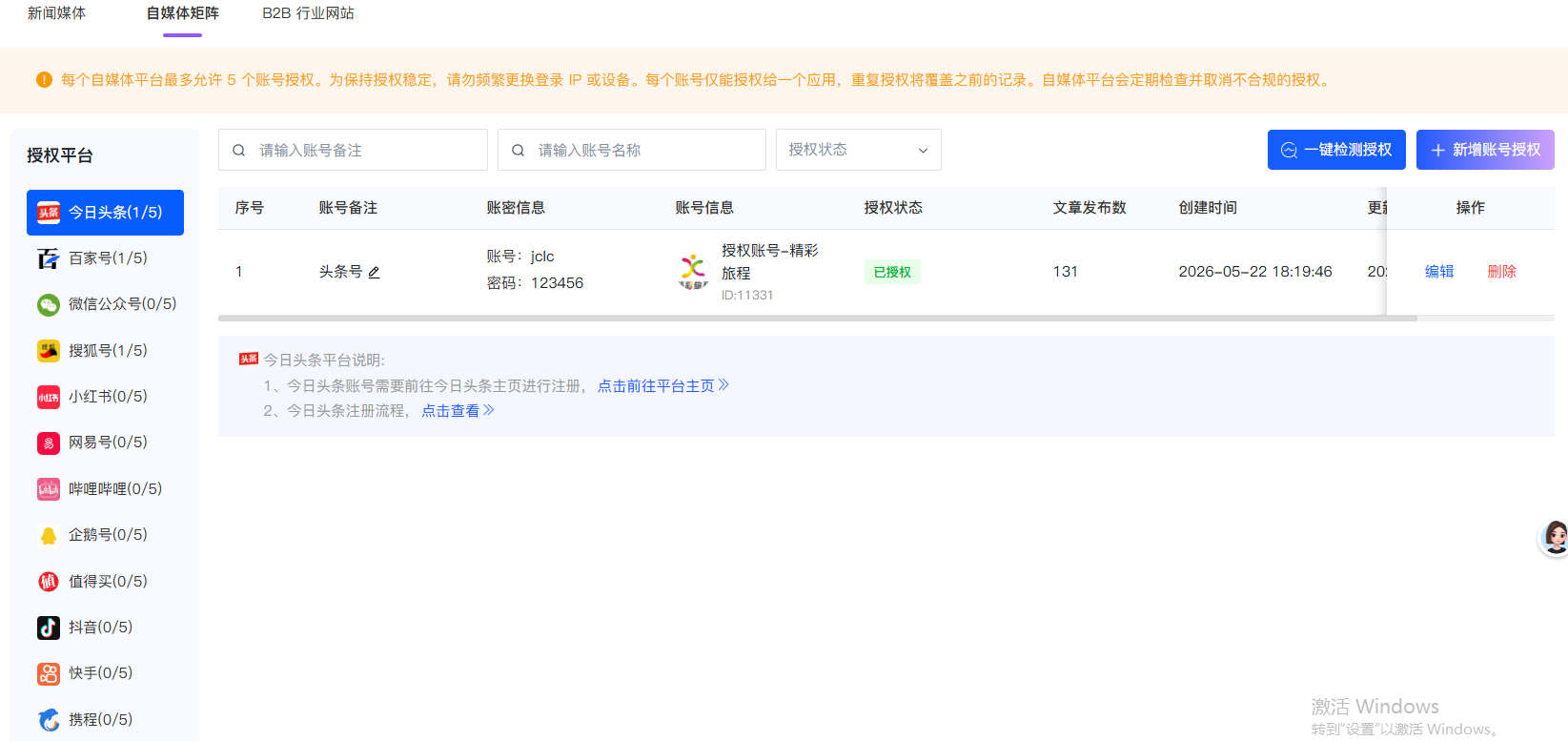Click the 企鹅号 yellow penguin icon
This screenshot has width=1568, height=741.
tap(49, 535)
